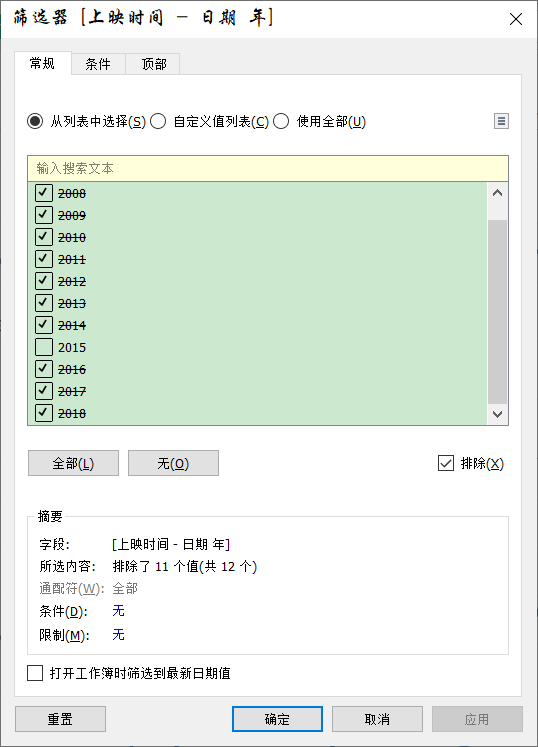Select the 从列表中选择 radio button
This screenshot has height=747, width=538.
coord(35,121)
